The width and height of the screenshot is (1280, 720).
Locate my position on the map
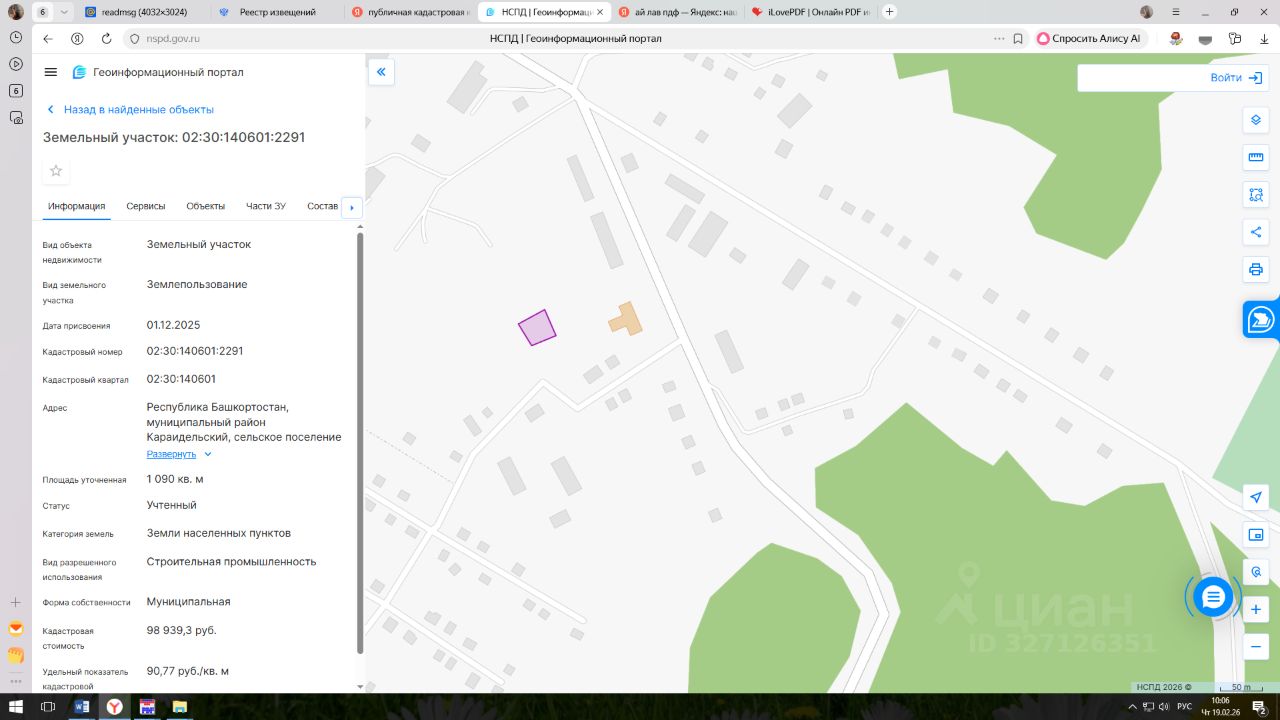[x=1256, y=497]
